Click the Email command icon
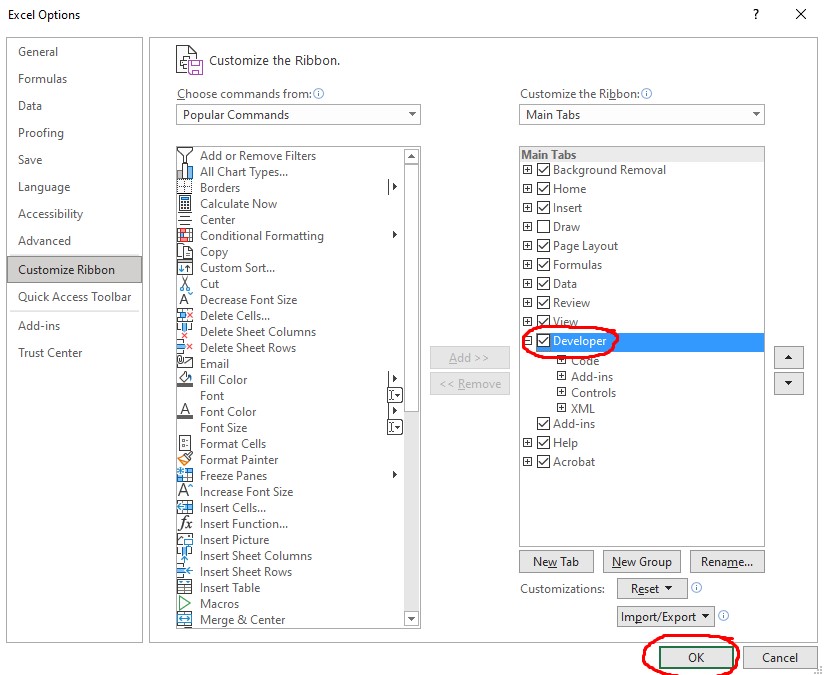The height and width of the screenshot is (675, 824). [184, 364]
